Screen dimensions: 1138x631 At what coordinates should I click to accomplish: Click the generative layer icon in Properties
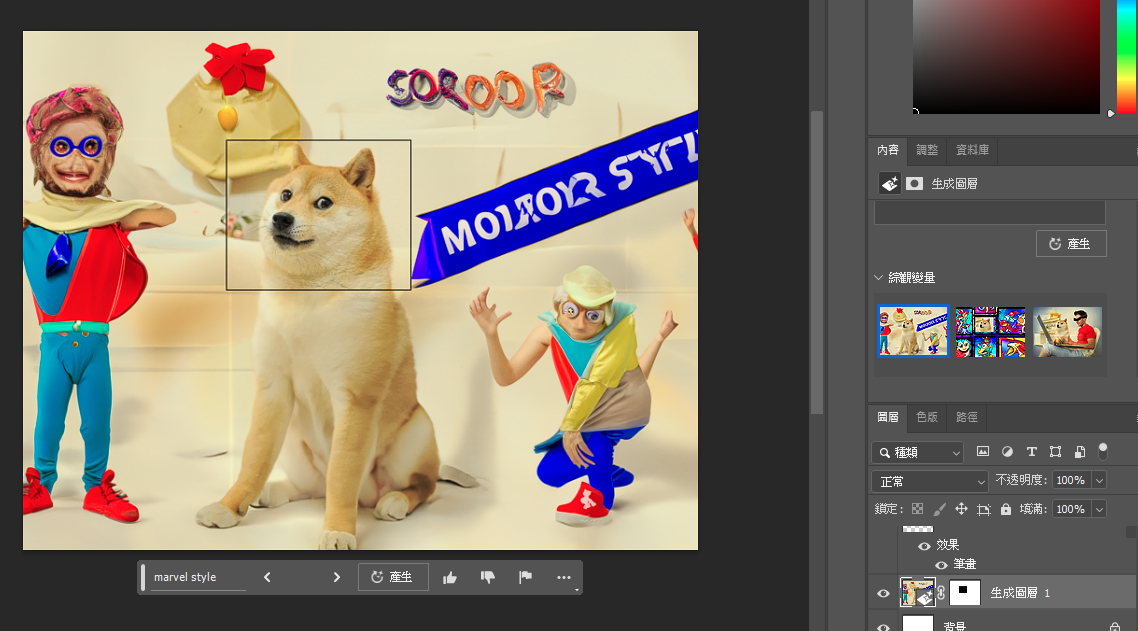pyautogui.click(x=890, y=184)
